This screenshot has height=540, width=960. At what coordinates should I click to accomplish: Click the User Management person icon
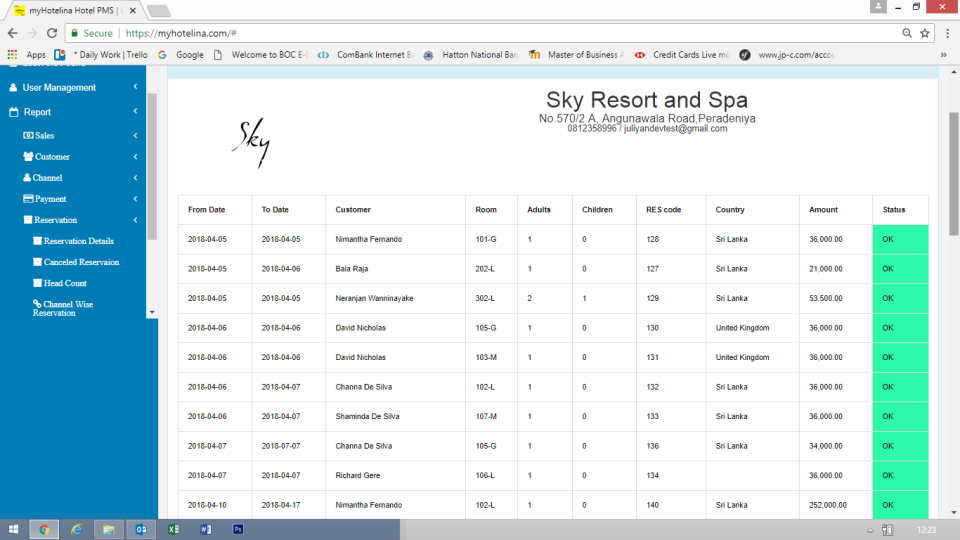13,88
